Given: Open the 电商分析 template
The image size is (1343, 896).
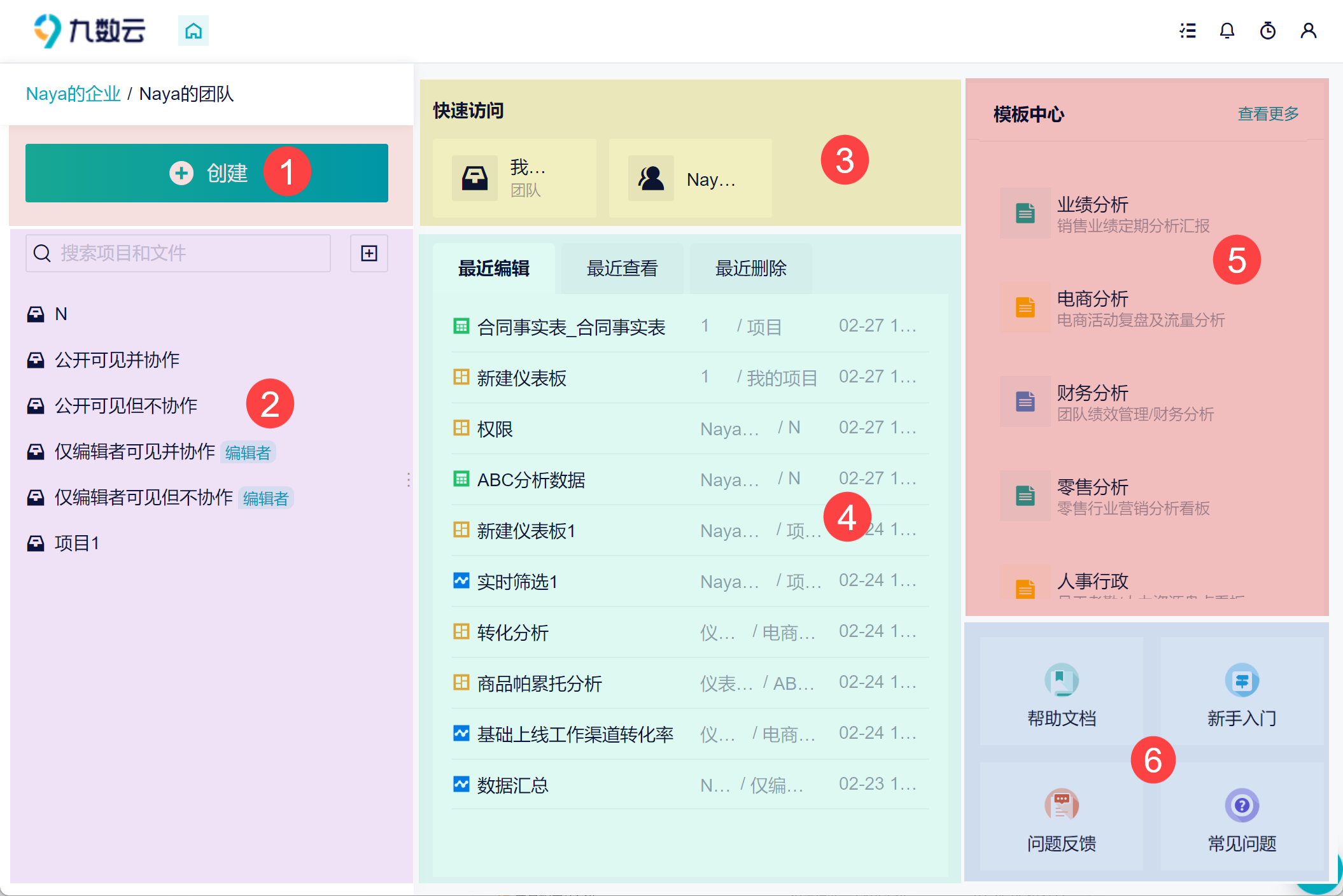Looking at the screenshot, I should (1092, 299).
